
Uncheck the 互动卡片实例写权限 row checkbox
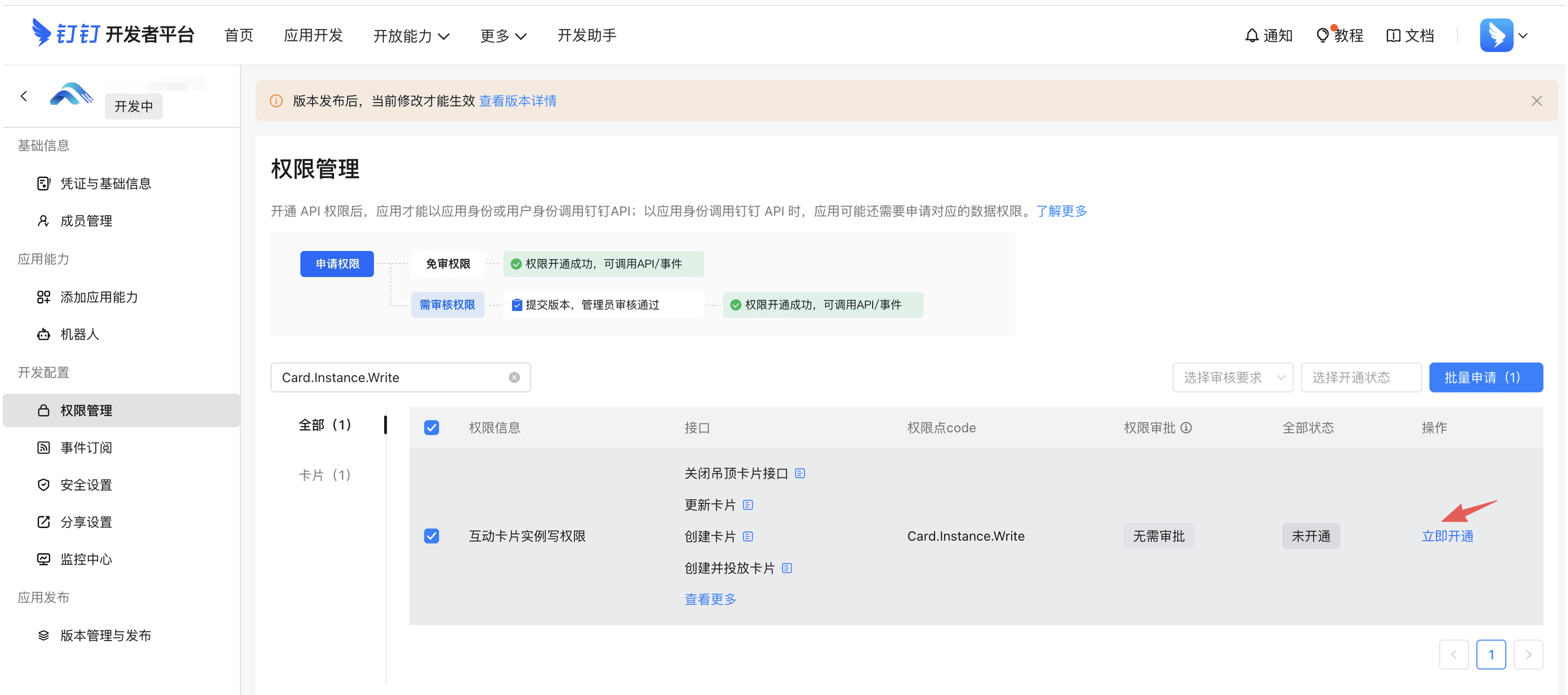click(432, 536)
